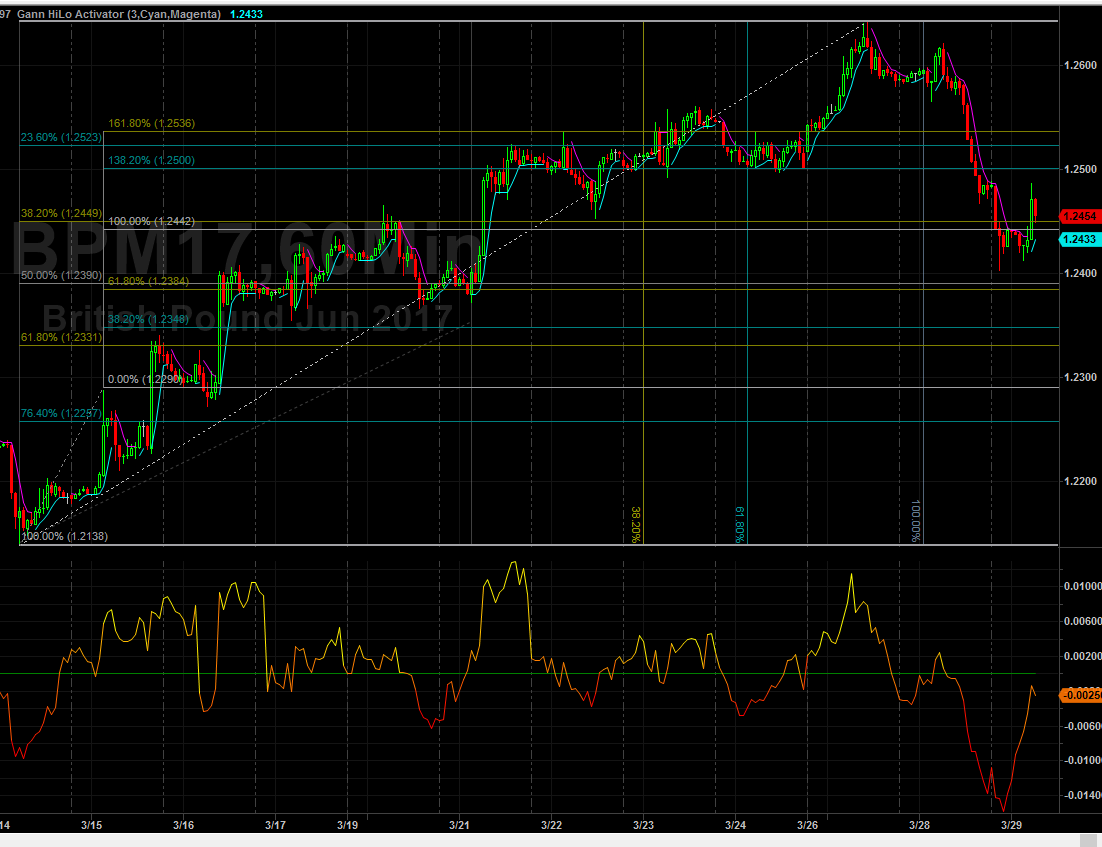
Task: Select the 23.60% (1.2523) retracement label
Action: pyautogui.click(x=60, y=137)
